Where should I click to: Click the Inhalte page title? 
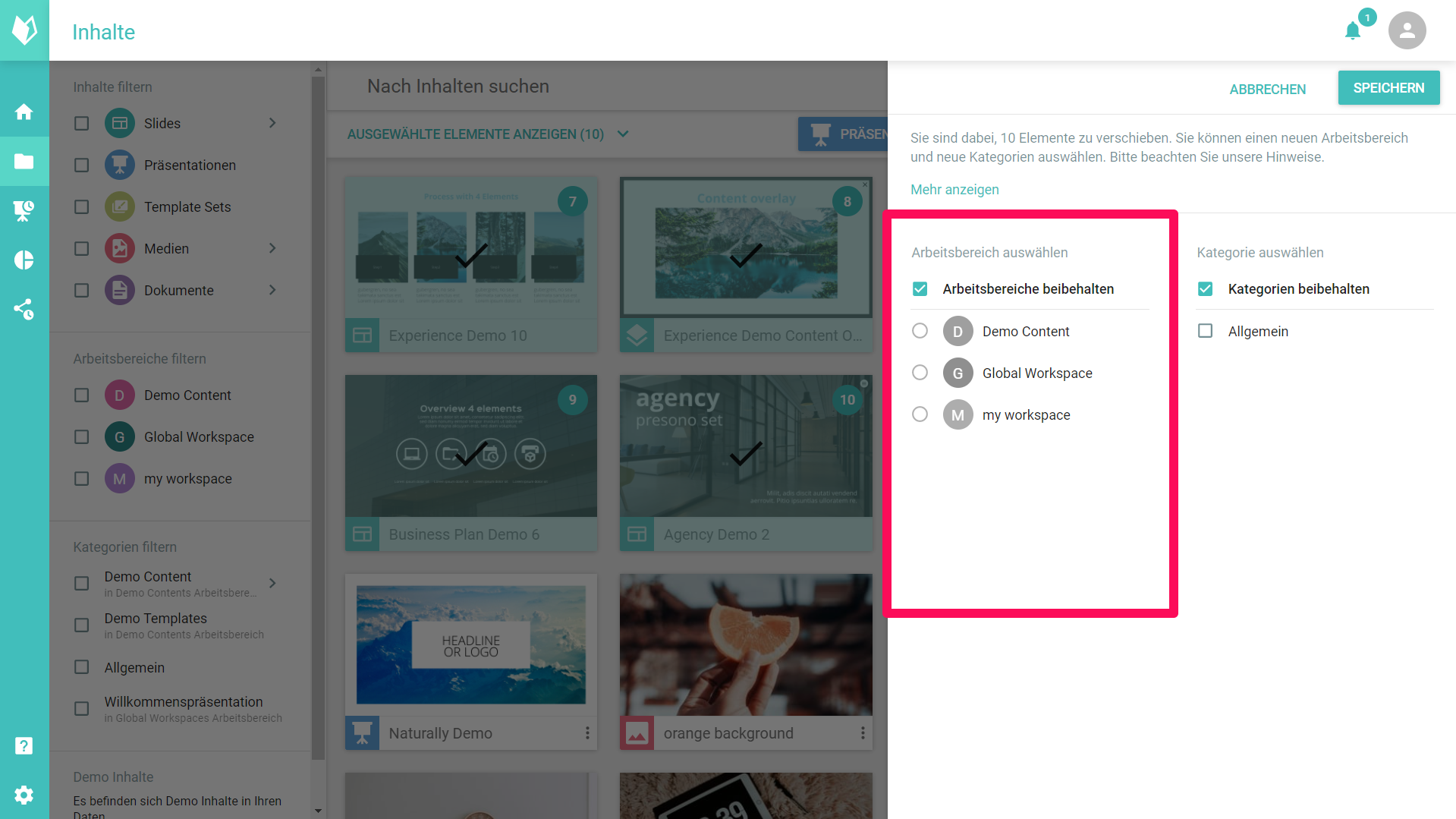(103, 32)
